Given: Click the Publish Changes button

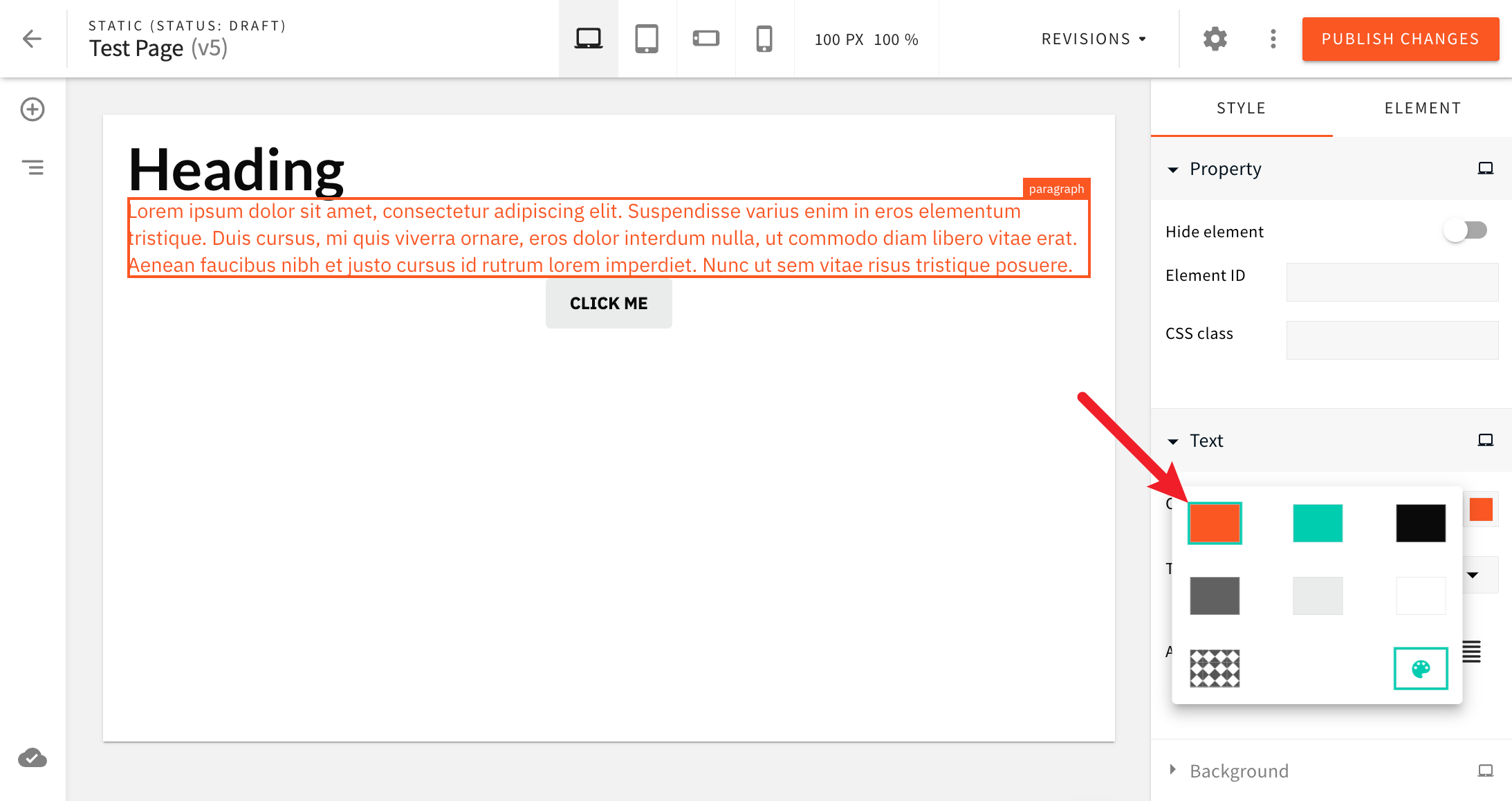Looking at the screenshot, I should tap(1400, 39).
